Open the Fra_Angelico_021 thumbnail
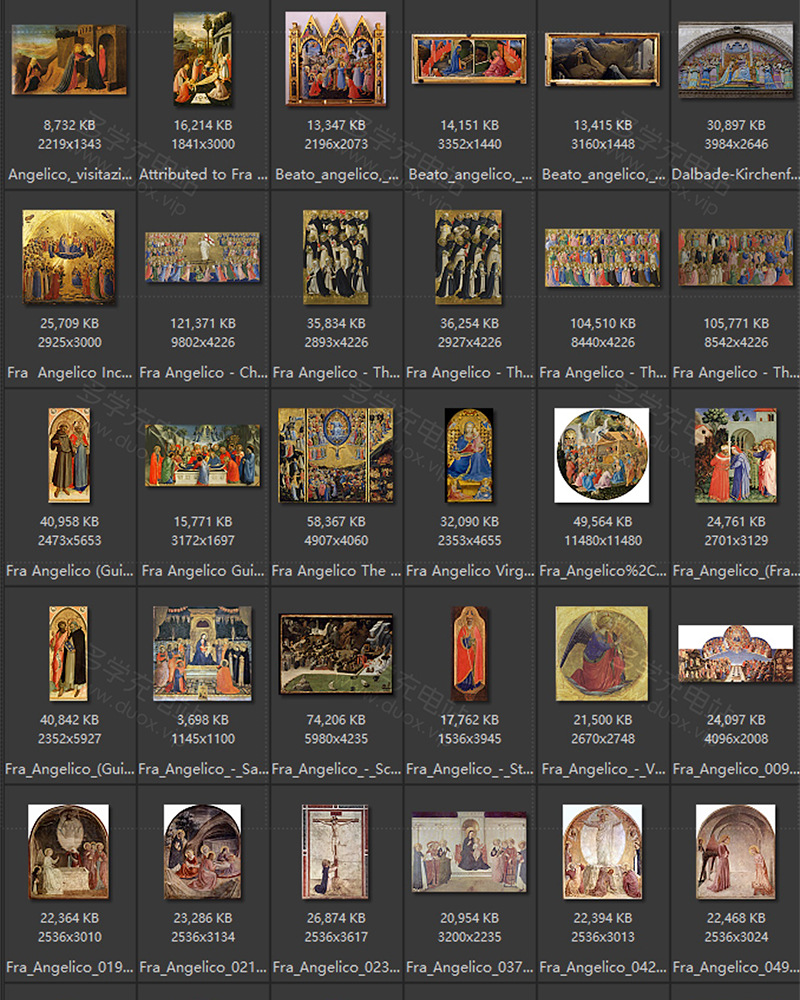The image size is (800, 1000). click(202, 851)
